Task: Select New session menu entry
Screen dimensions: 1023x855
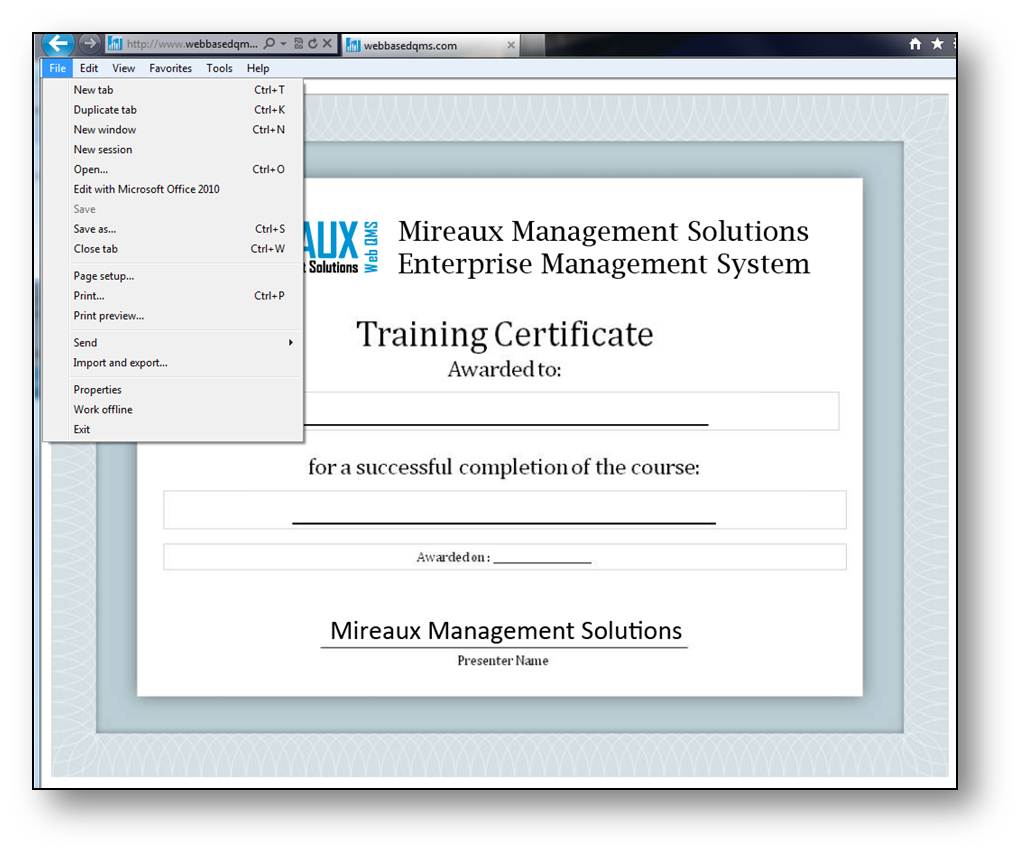Action: click(x=173, y=149)
